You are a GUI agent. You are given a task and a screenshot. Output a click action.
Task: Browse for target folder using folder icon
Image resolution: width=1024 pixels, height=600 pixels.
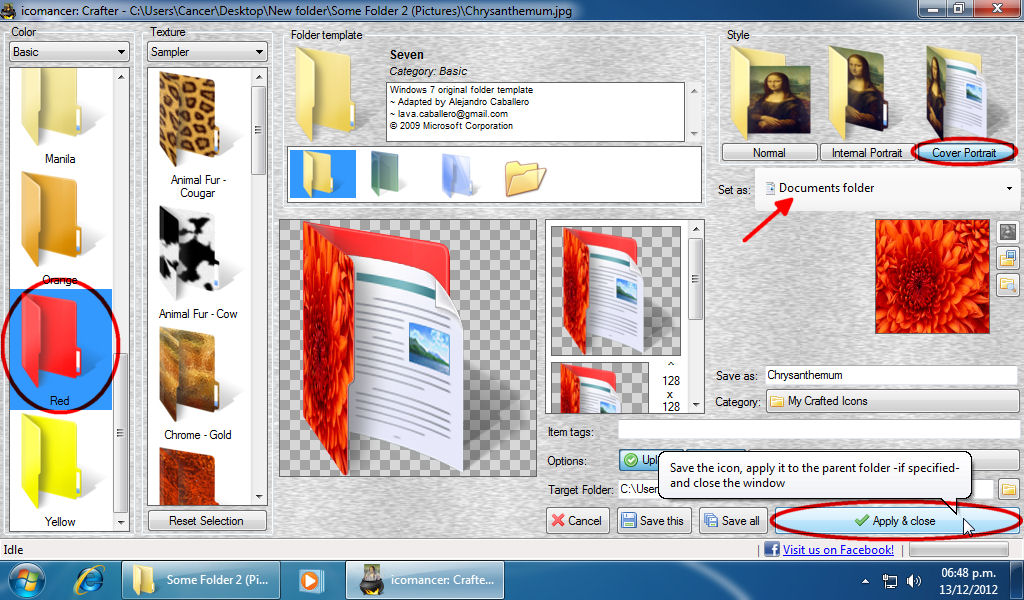point(1009,489)
